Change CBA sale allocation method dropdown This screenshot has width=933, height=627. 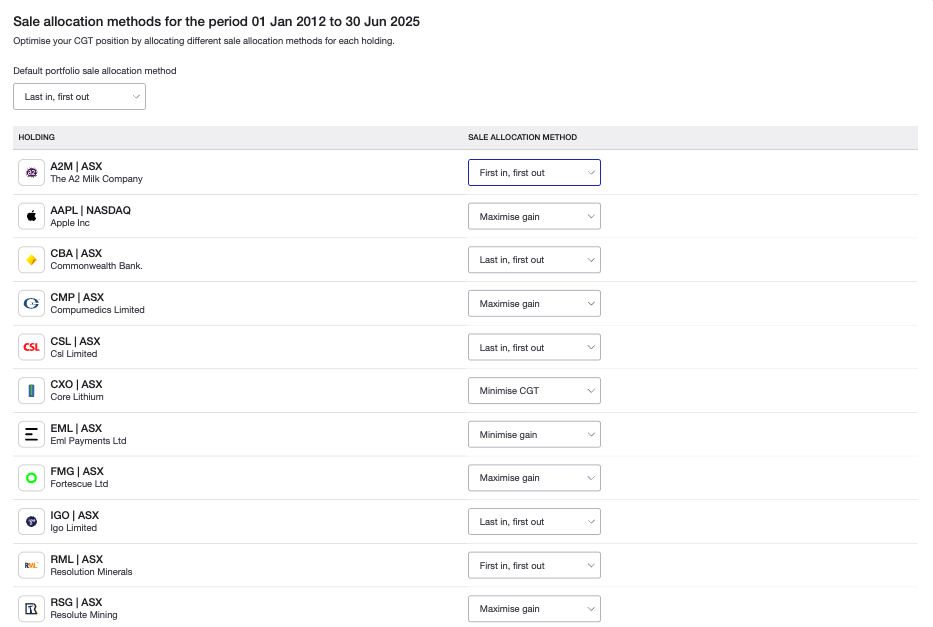534,260
